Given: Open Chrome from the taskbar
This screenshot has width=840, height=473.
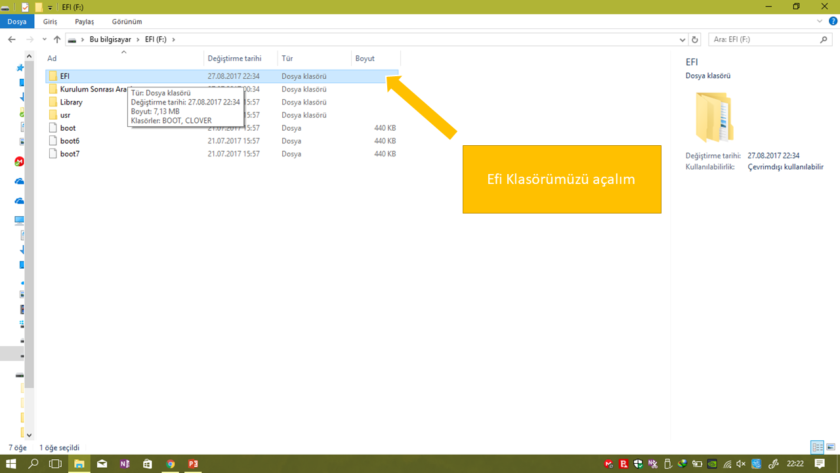Looking at the screenshot, I should coord(170,465).
